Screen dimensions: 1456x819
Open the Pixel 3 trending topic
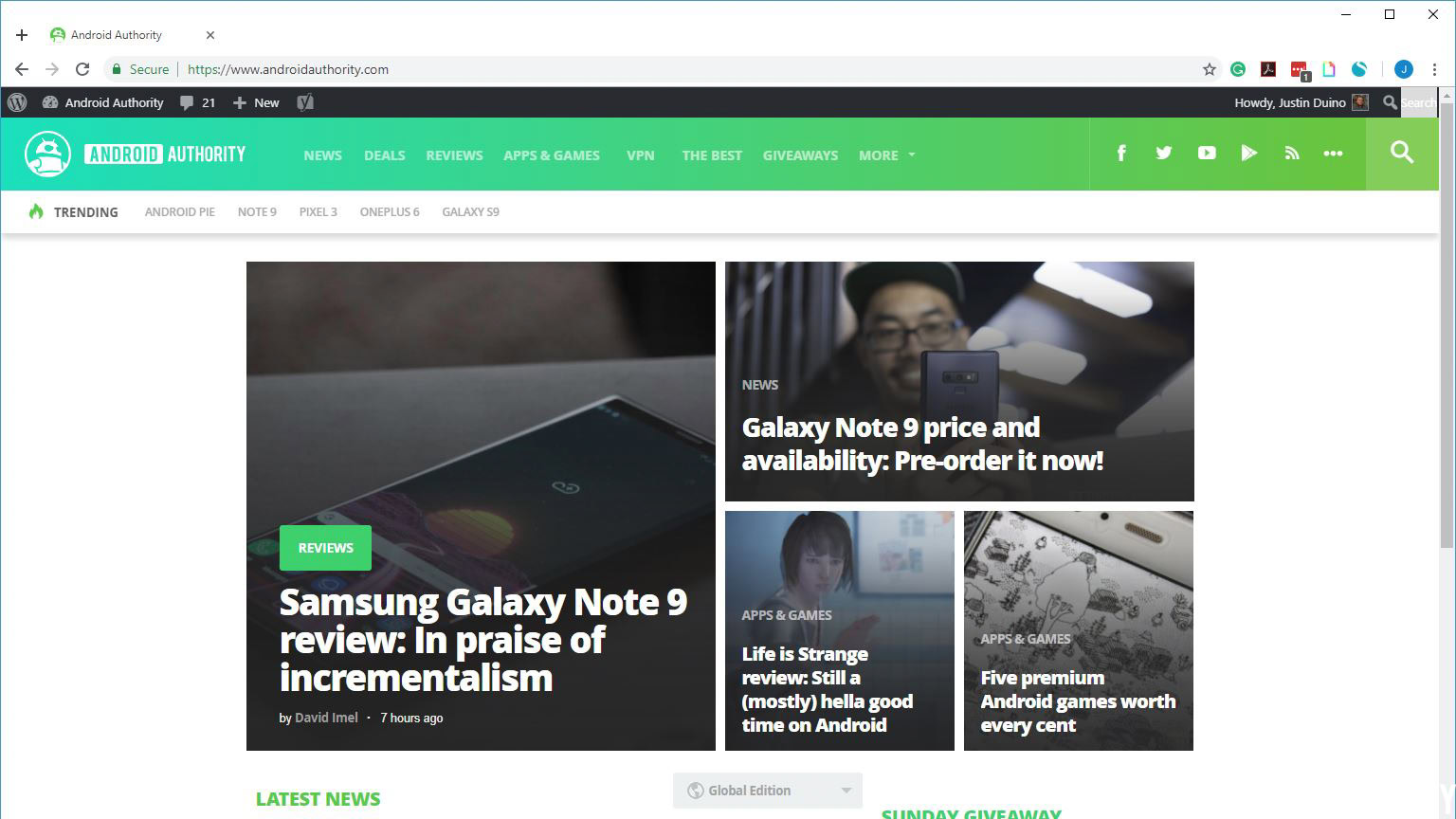click(318, 212)
